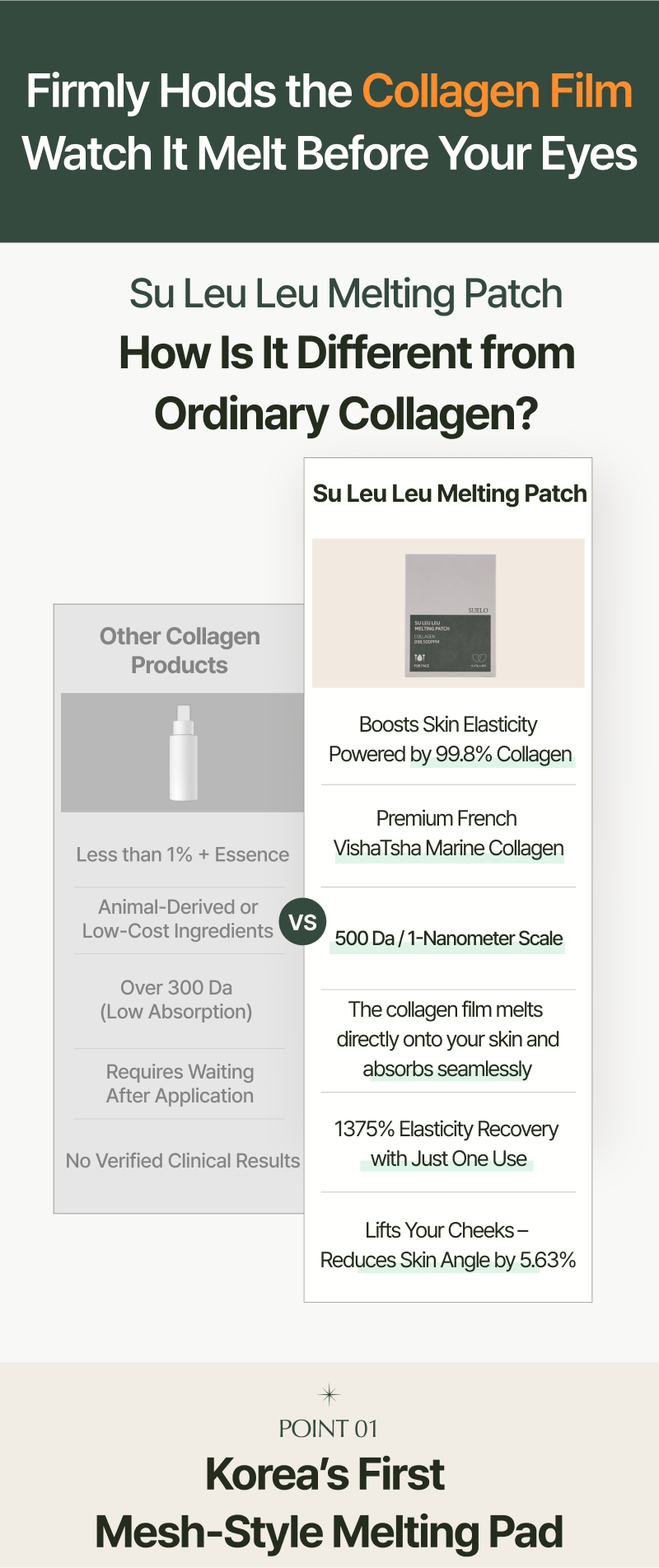659x1568 pixels.
Task: Click highlighted "Powered by 99.8% Collagen" text
Action: [x=450, y=754]
